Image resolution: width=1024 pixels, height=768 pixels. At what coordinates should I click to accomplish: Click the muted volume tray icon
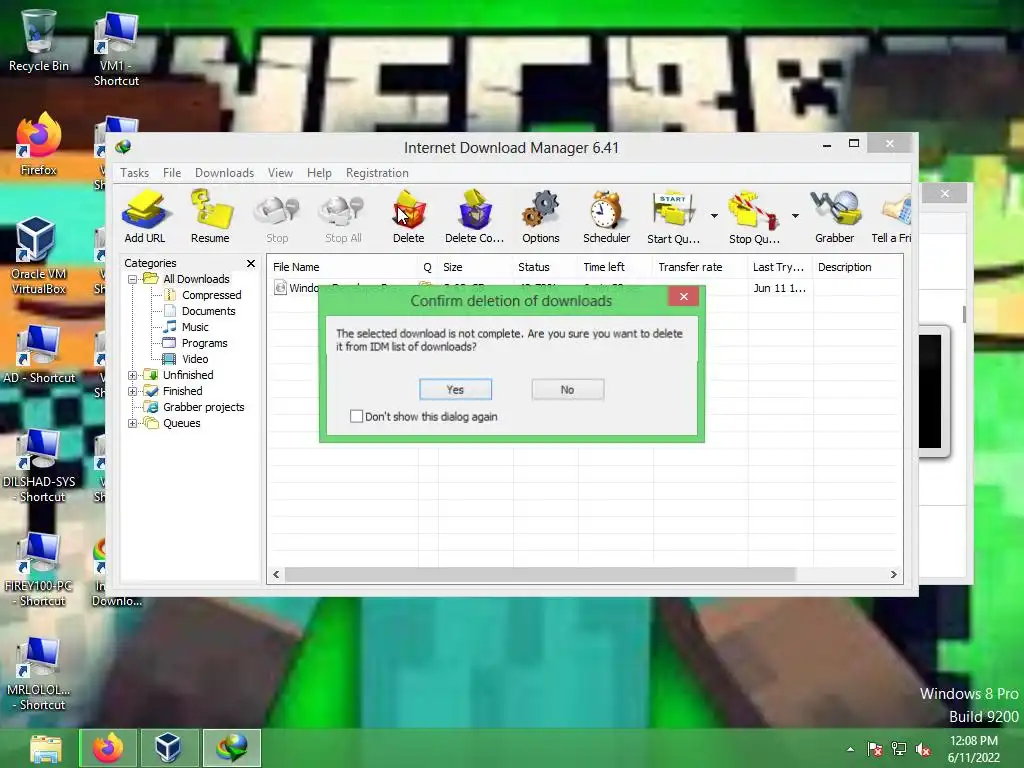(x=923, y=749)
